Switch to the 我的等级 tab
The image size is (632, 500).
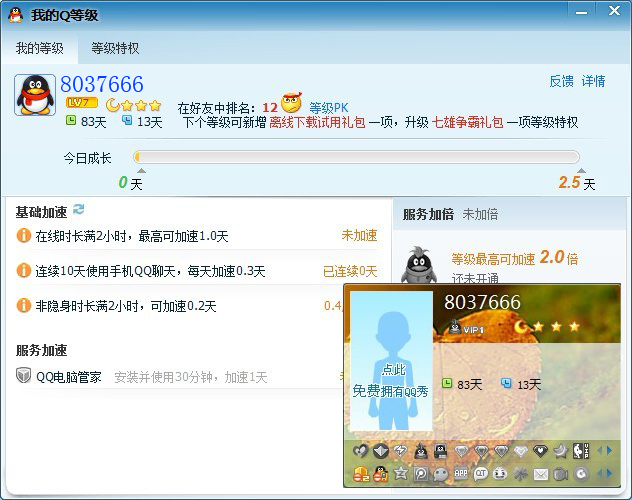pyautogui.click(x=40, y=48)
